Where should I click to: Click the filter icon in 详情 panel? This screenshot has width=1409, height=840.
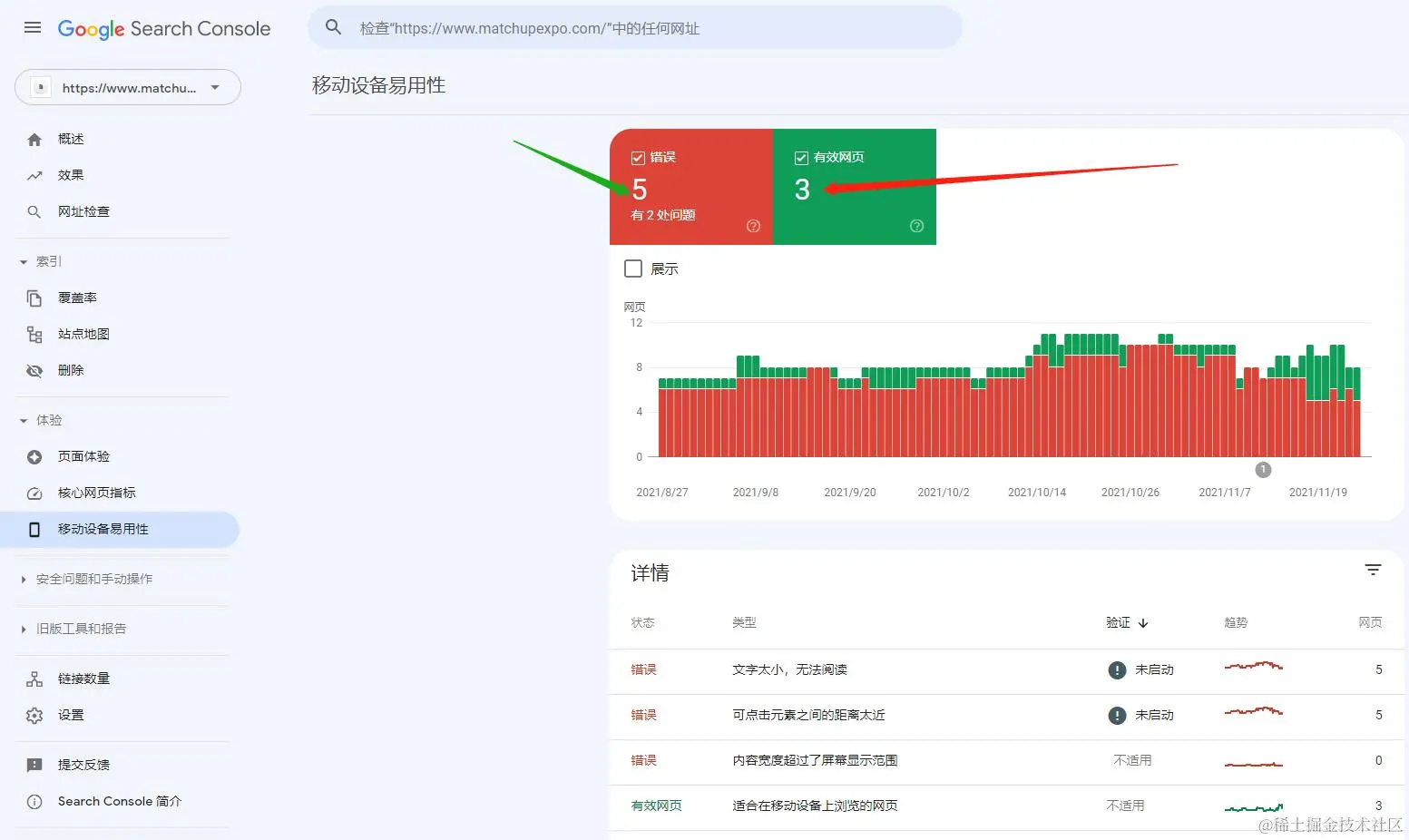pyautogui.click(x=1373, y=570)
